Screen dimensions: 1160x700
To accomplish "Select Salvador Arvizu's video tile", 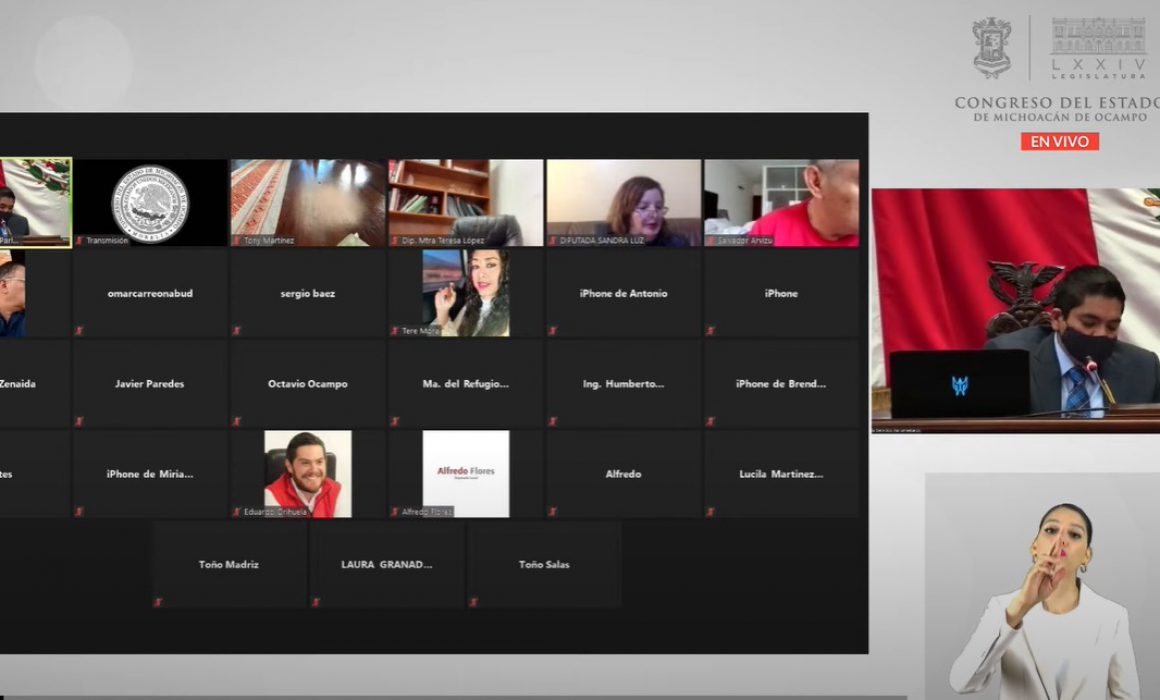I will tap(781, 203).
